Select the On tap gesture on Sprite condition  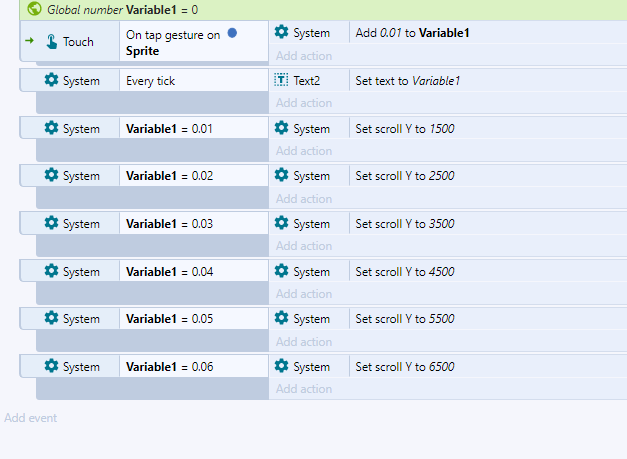point(194,42)
